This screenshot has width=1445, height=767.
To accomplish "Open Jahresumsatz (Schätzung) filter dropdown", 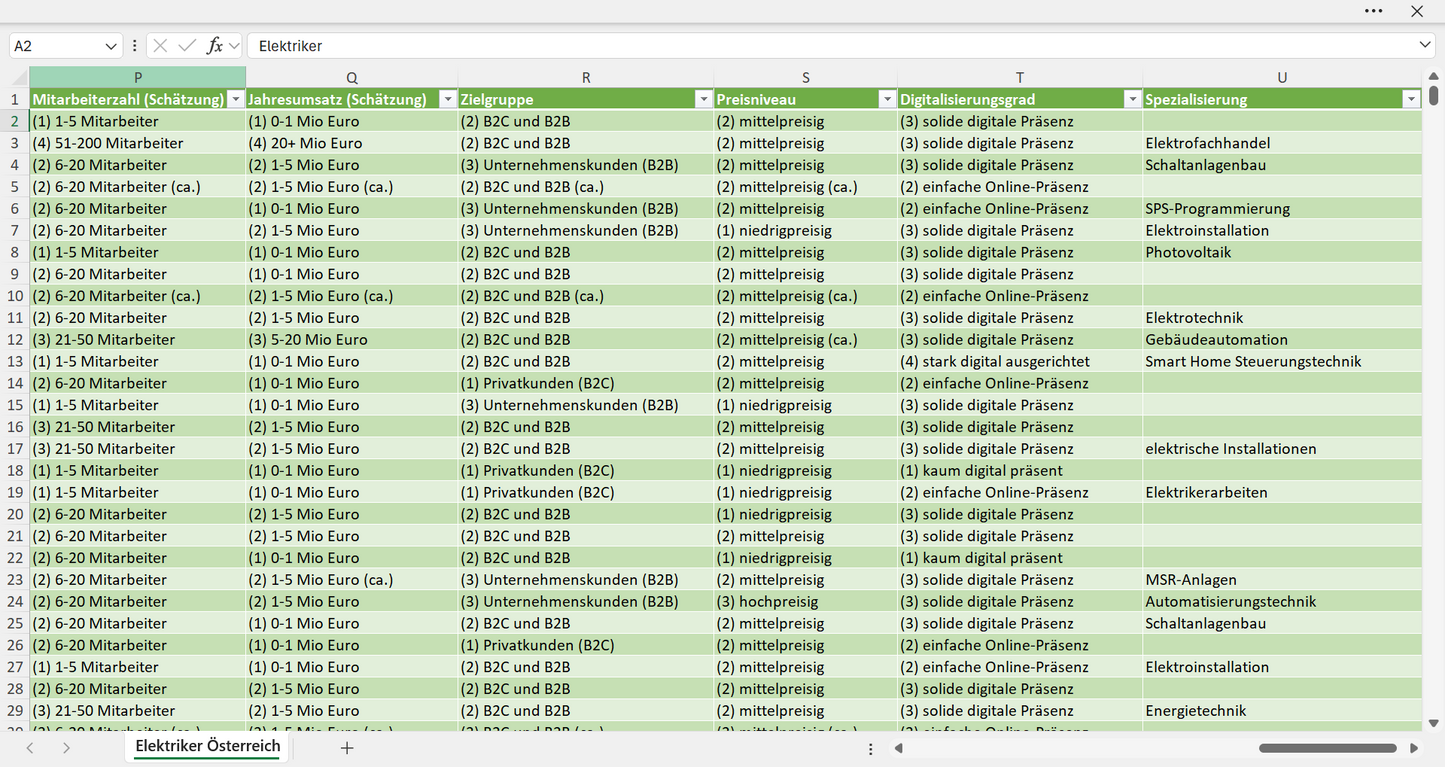I will [x=447, y=99].
